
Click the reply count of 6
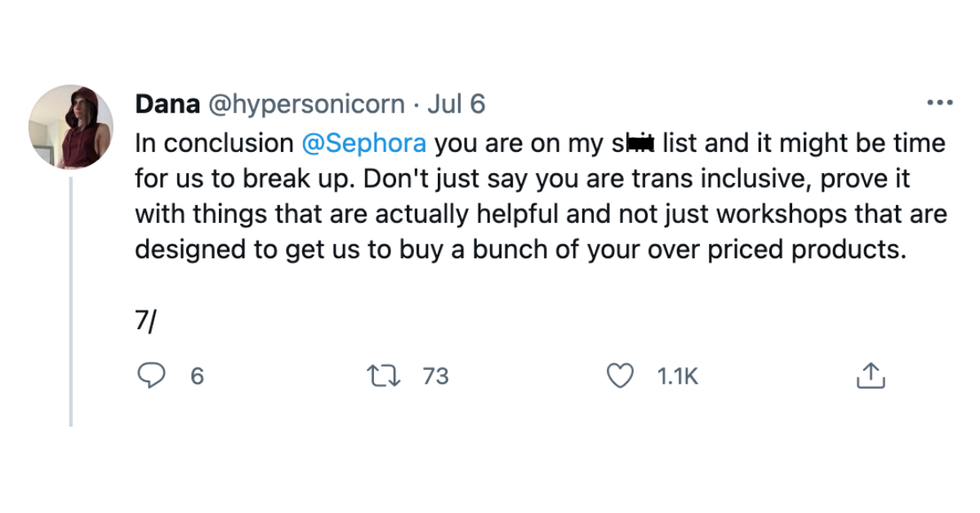coord(197,377)
